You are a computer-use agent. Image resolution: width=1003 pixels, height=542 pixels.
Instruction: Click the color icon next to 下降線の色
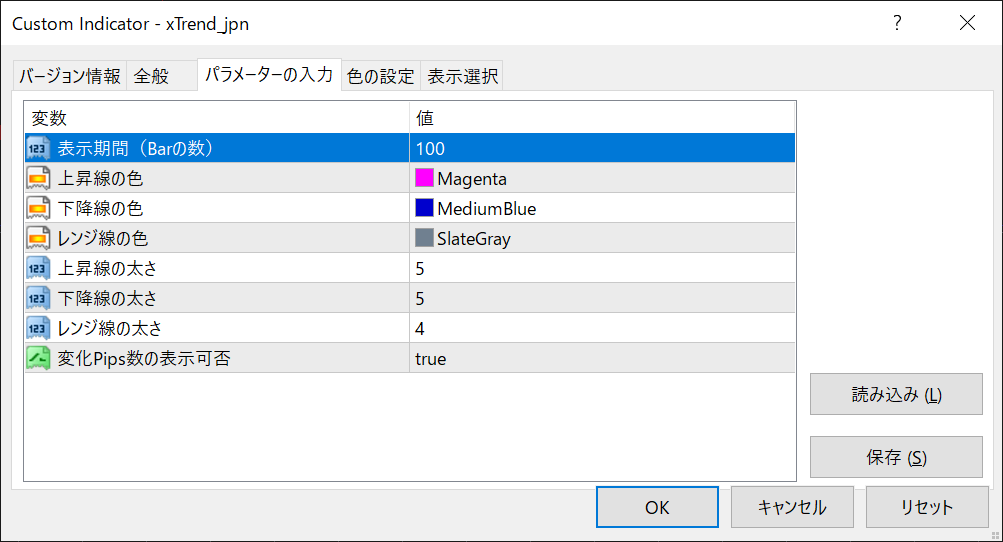(39, 209)
